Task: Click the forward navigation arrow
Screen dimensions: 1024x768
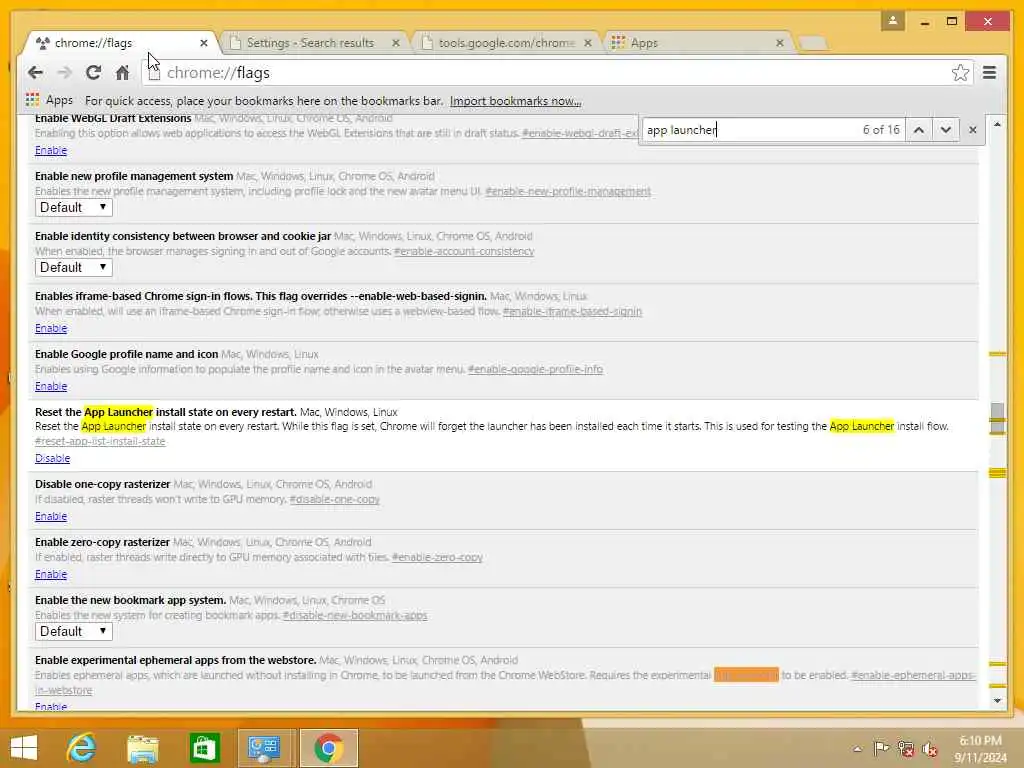Action: click(x=64, y=72)
